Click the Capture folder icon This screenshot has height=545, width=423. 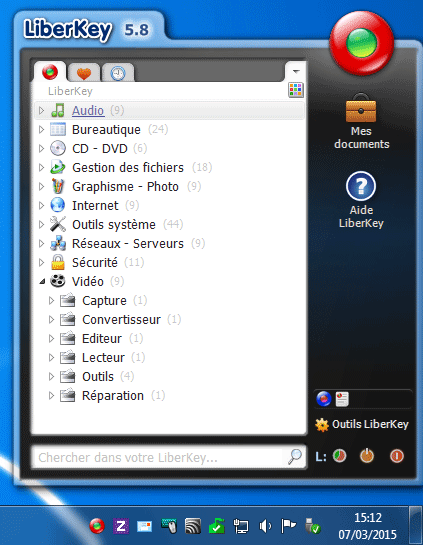(67, 300)
